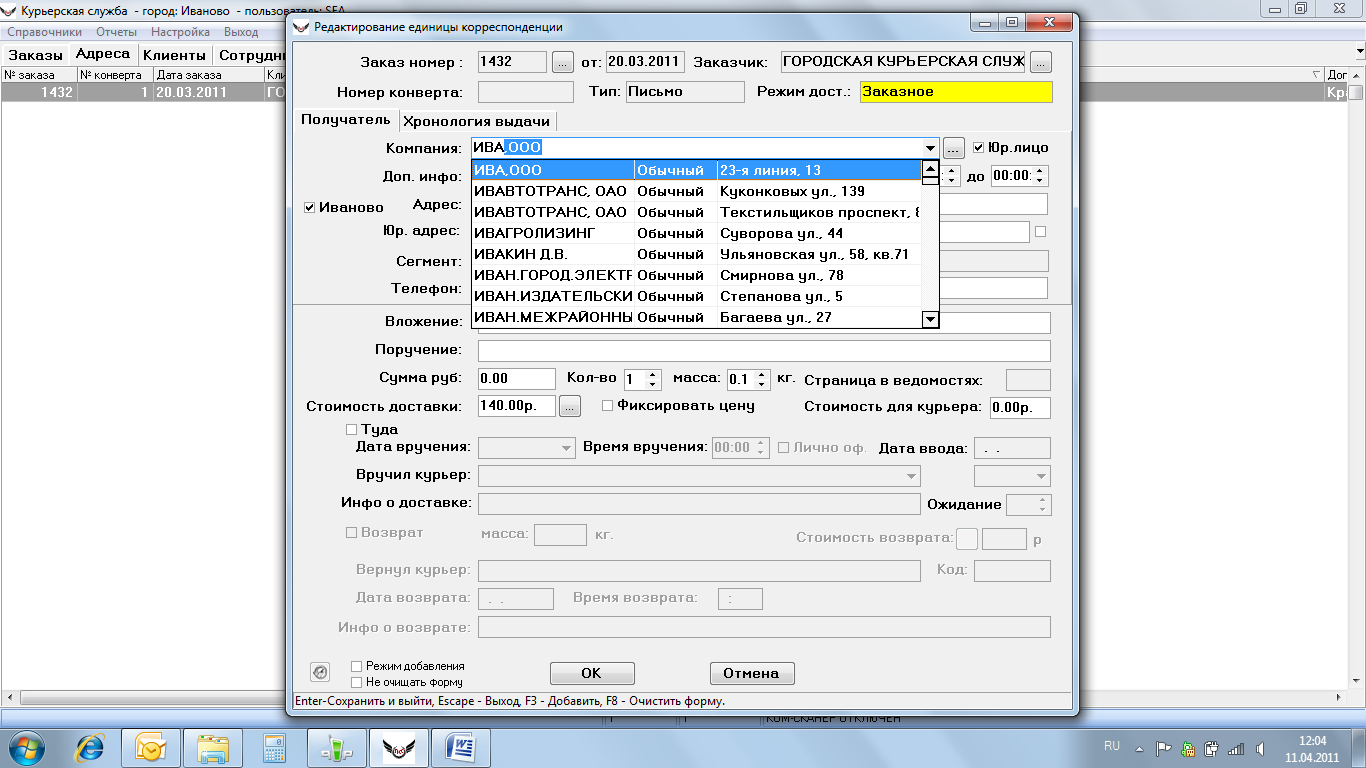Viewport: 1366px width, 768px height.
Task: Check the Не очищать форму option
Action: [356, 682]
